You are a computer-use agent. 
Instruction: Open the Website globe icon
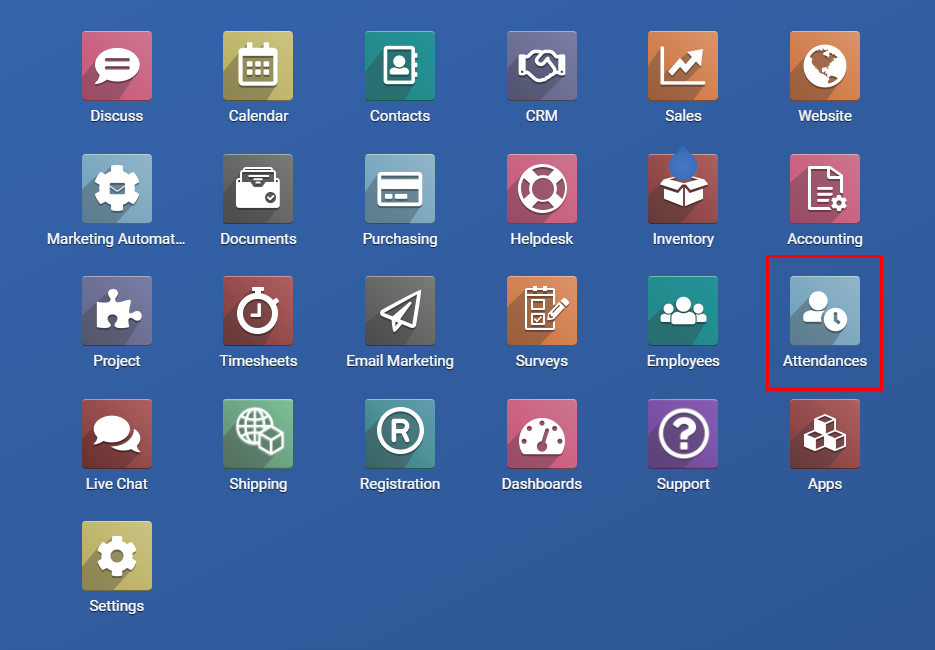point(825,66)
